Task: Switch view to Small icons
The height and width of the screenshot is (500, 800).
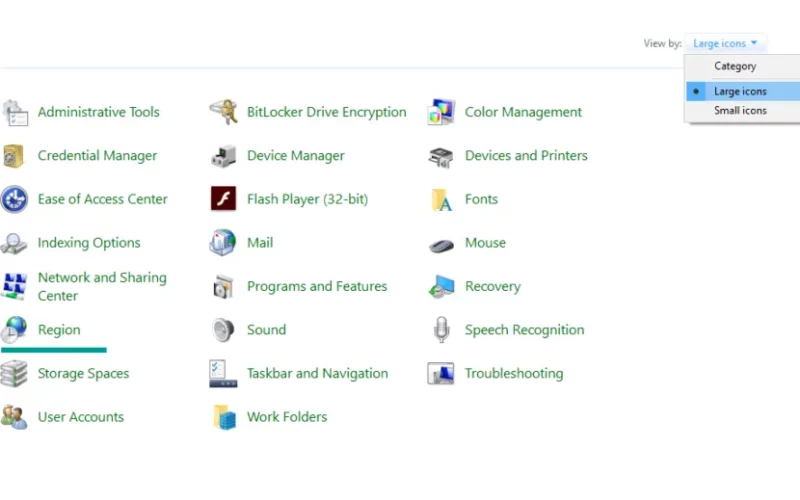Action: [743, 111]
